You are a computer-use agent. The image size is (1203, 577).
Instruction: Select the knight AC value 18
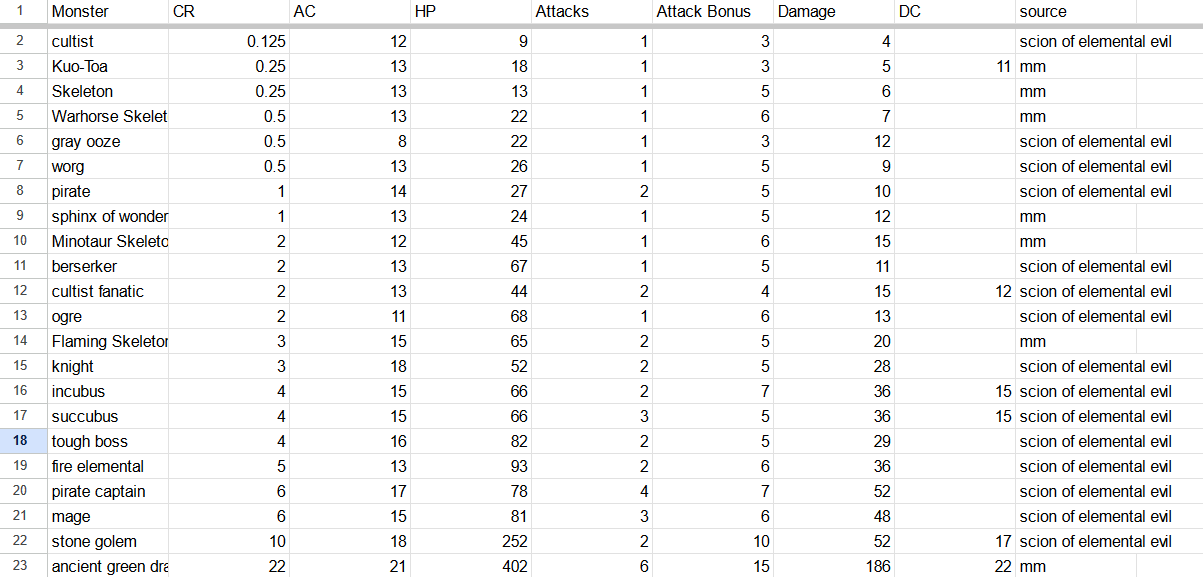point(349,366)
